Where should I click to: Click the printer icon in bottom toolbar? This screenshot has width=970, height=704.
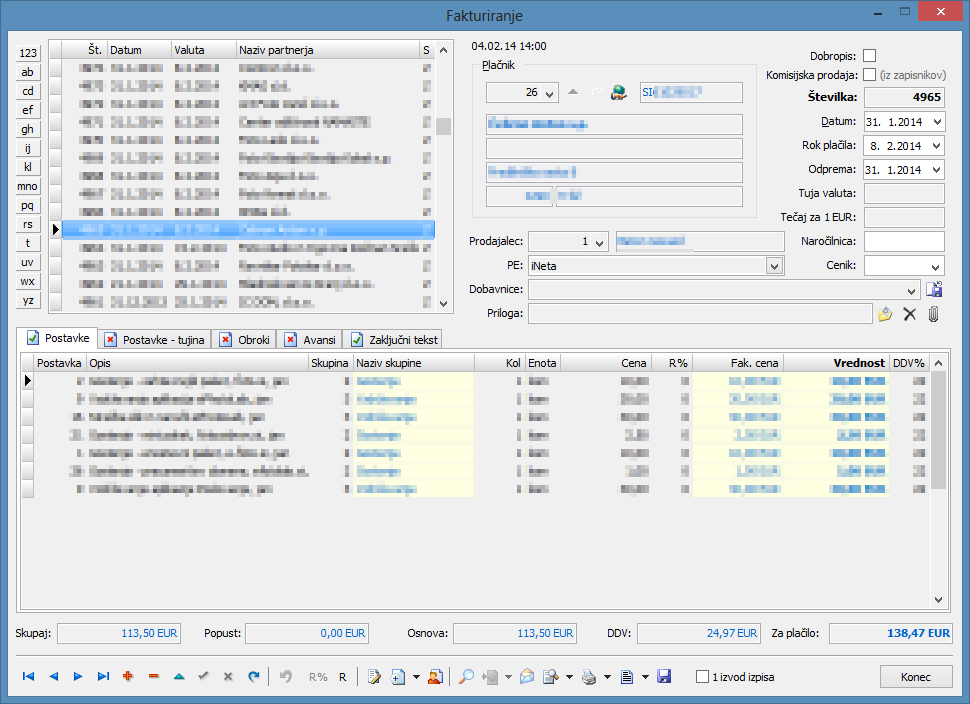click(589, 677)
